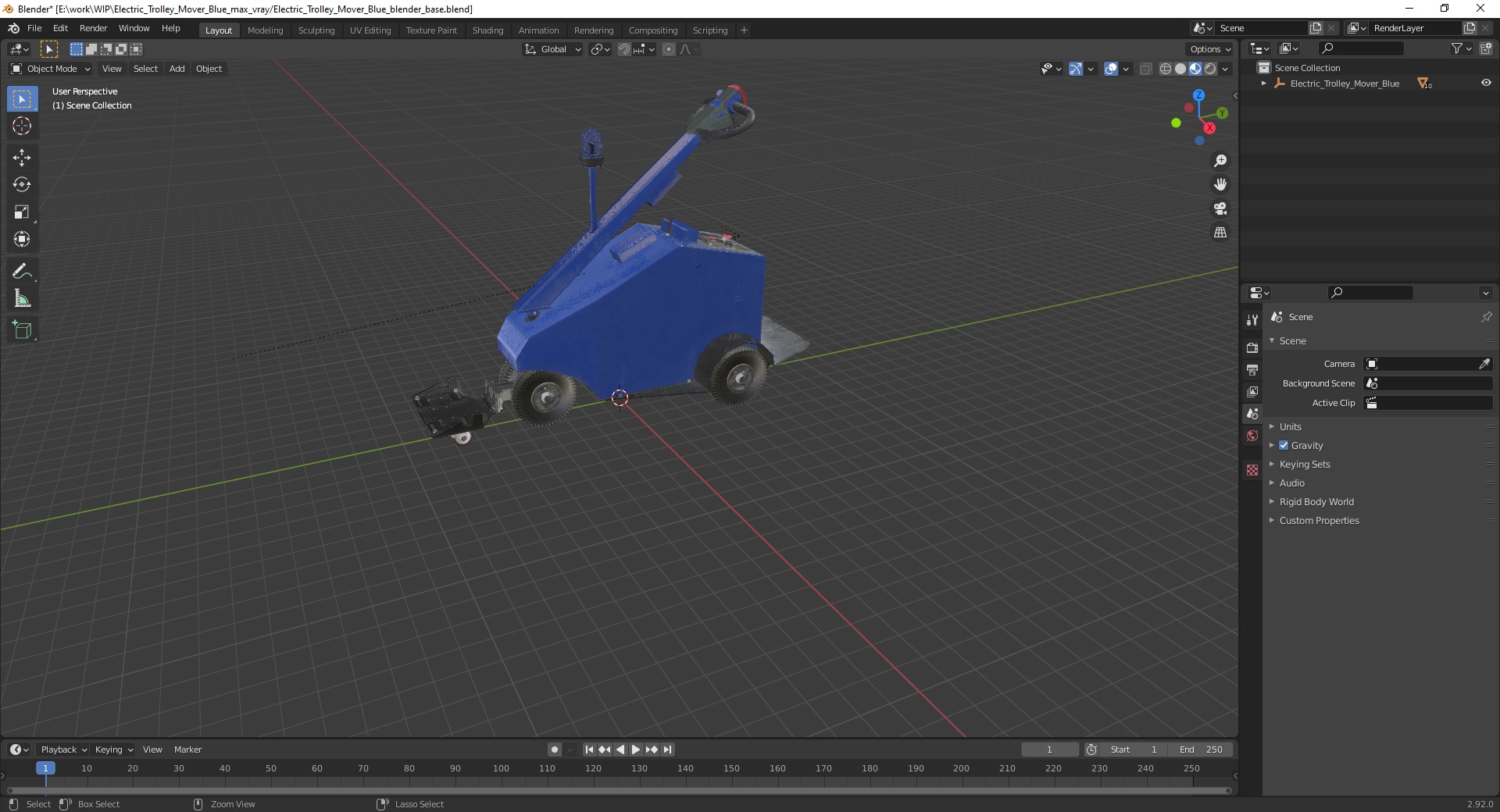Enable the Gravity checkbox

click(x=1284, y=445)
